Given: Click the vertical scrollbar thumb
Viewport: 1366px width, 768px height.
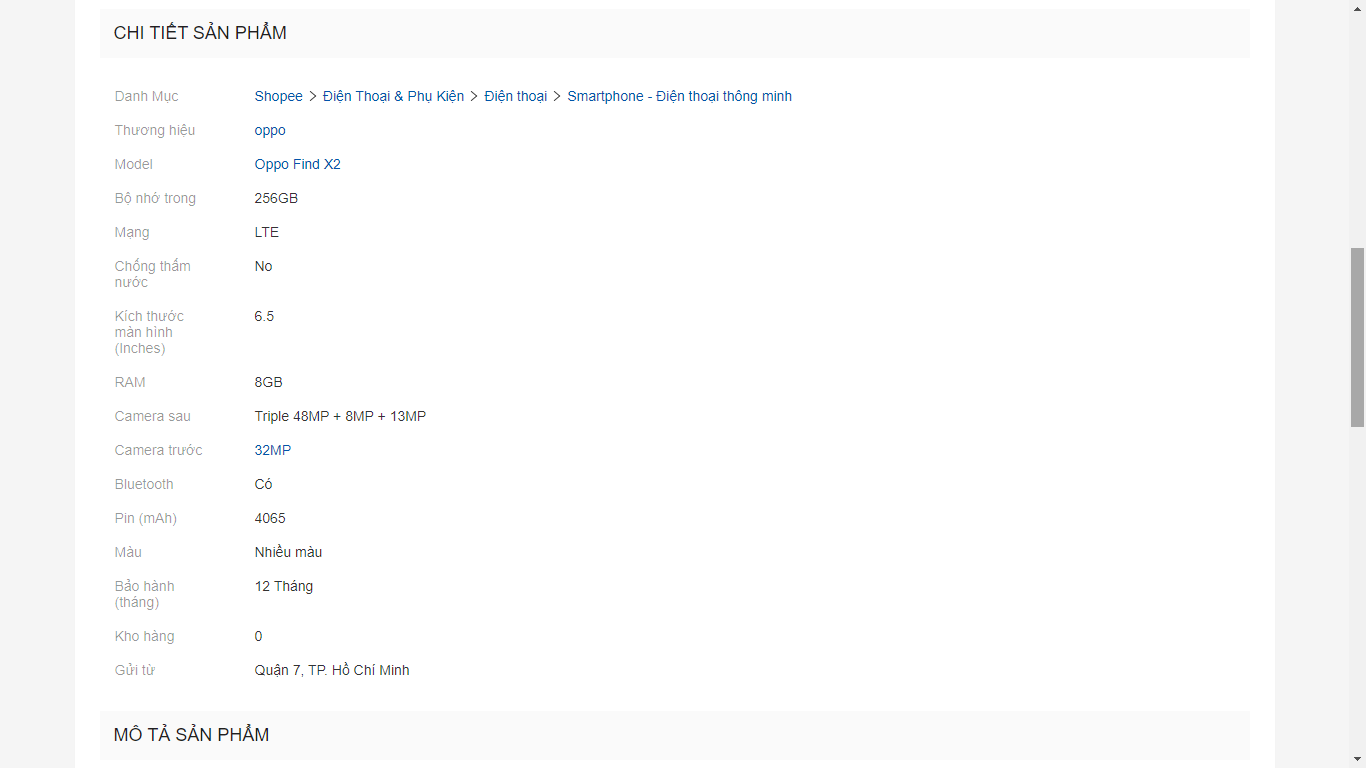Looking at the screenshot, I should coord(1357,337).
